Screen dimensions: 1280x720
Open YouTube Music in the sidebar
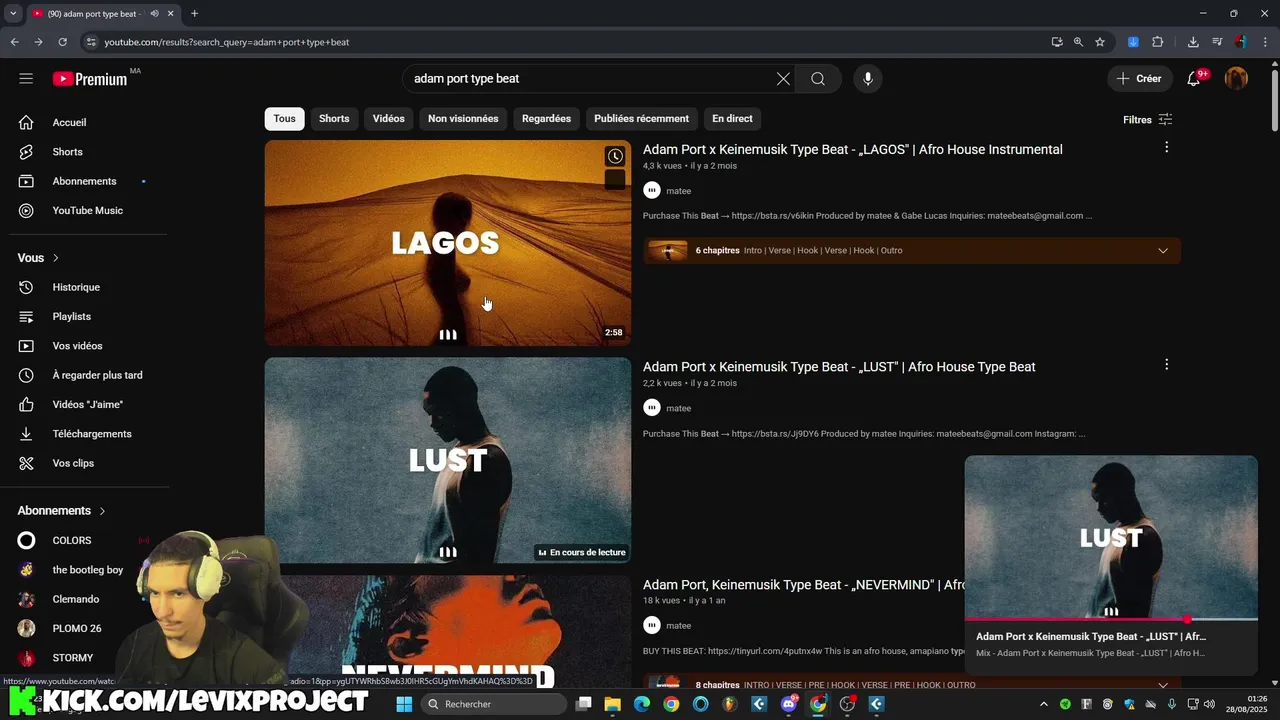click(x=85, y=211)
